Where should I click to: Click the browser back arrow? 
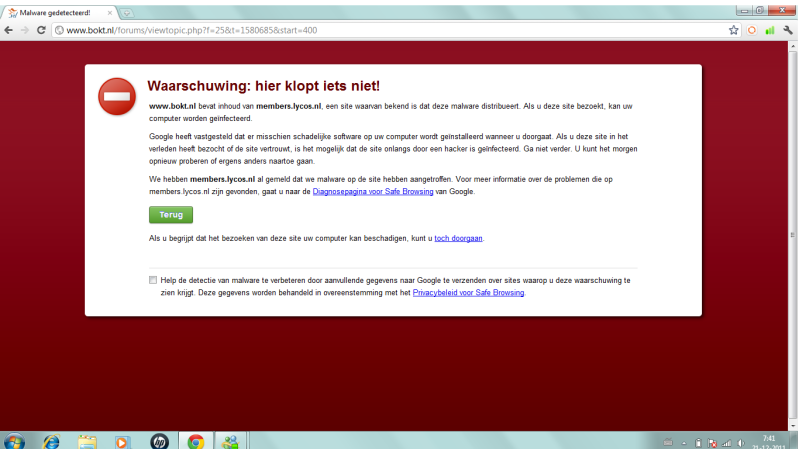[x=9, y=30]
